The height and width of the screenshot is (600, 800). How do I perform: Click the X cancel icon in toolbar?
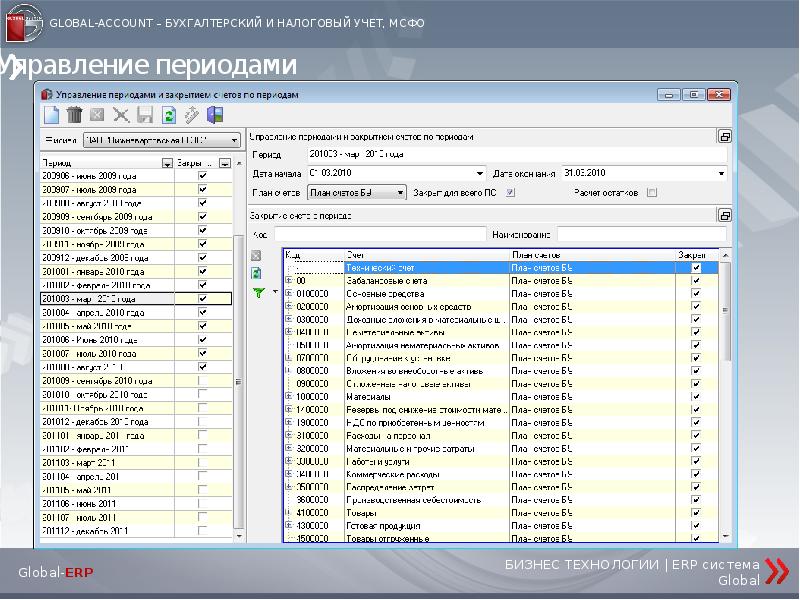121,115
